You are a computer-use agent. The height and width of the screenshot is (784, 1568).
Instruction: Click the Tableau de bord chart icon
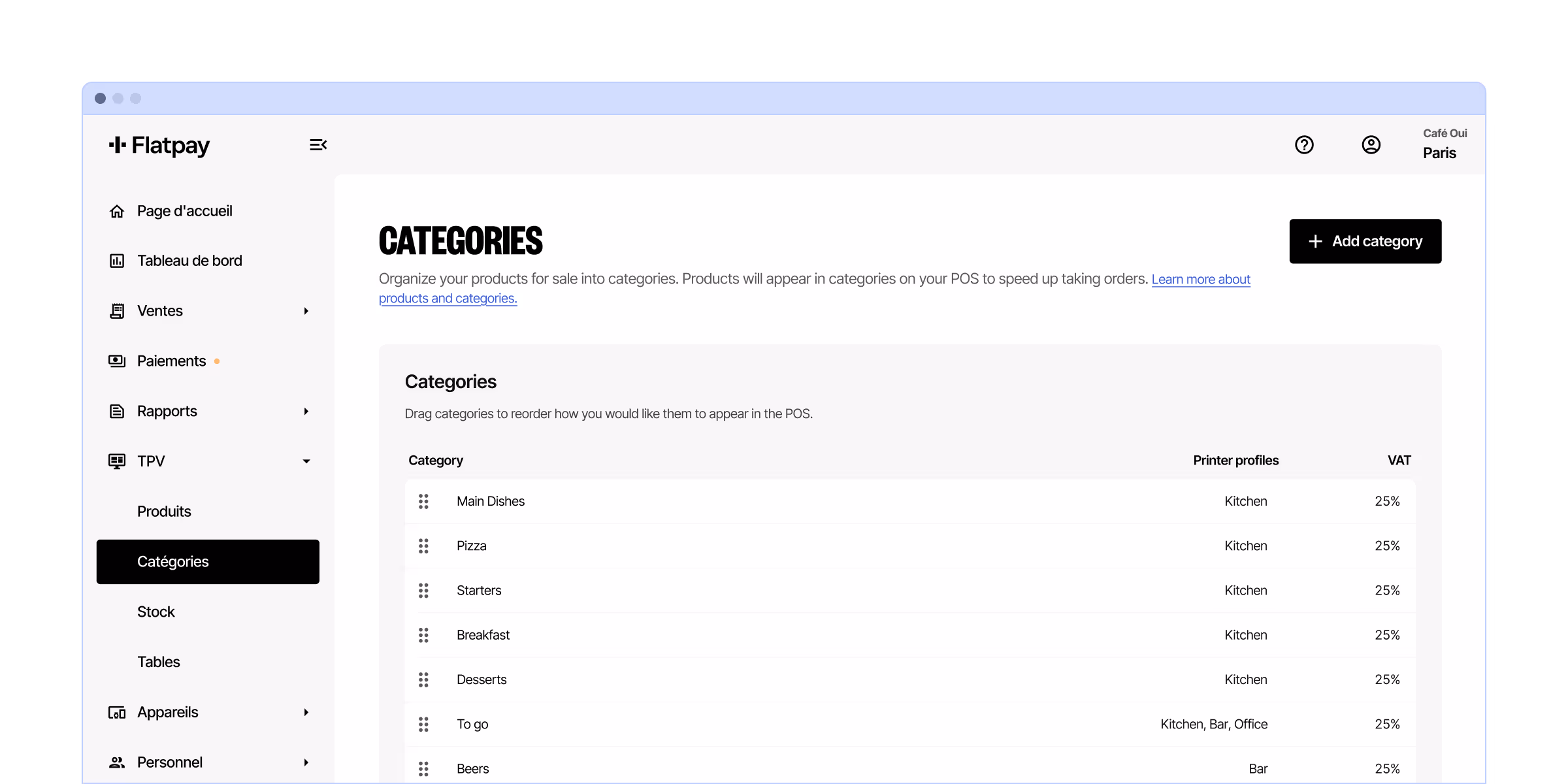[117, 261]
